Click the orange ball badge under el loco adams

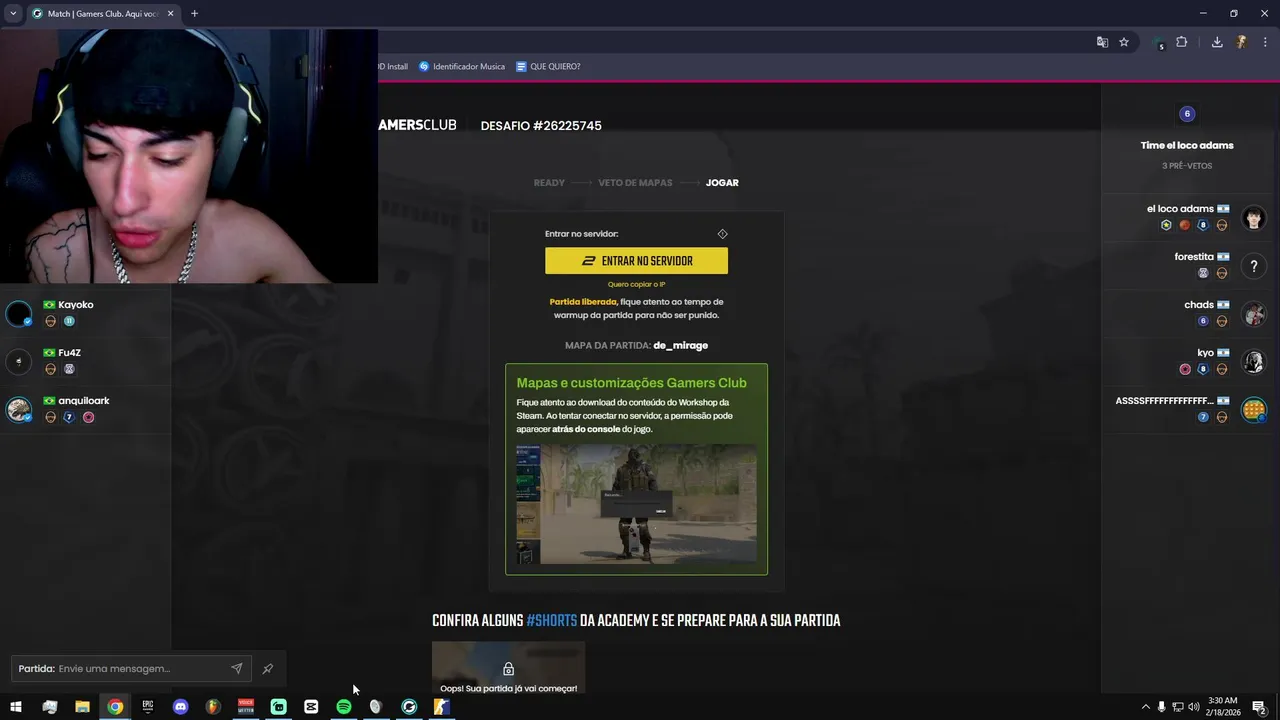tap(1185, 225)
